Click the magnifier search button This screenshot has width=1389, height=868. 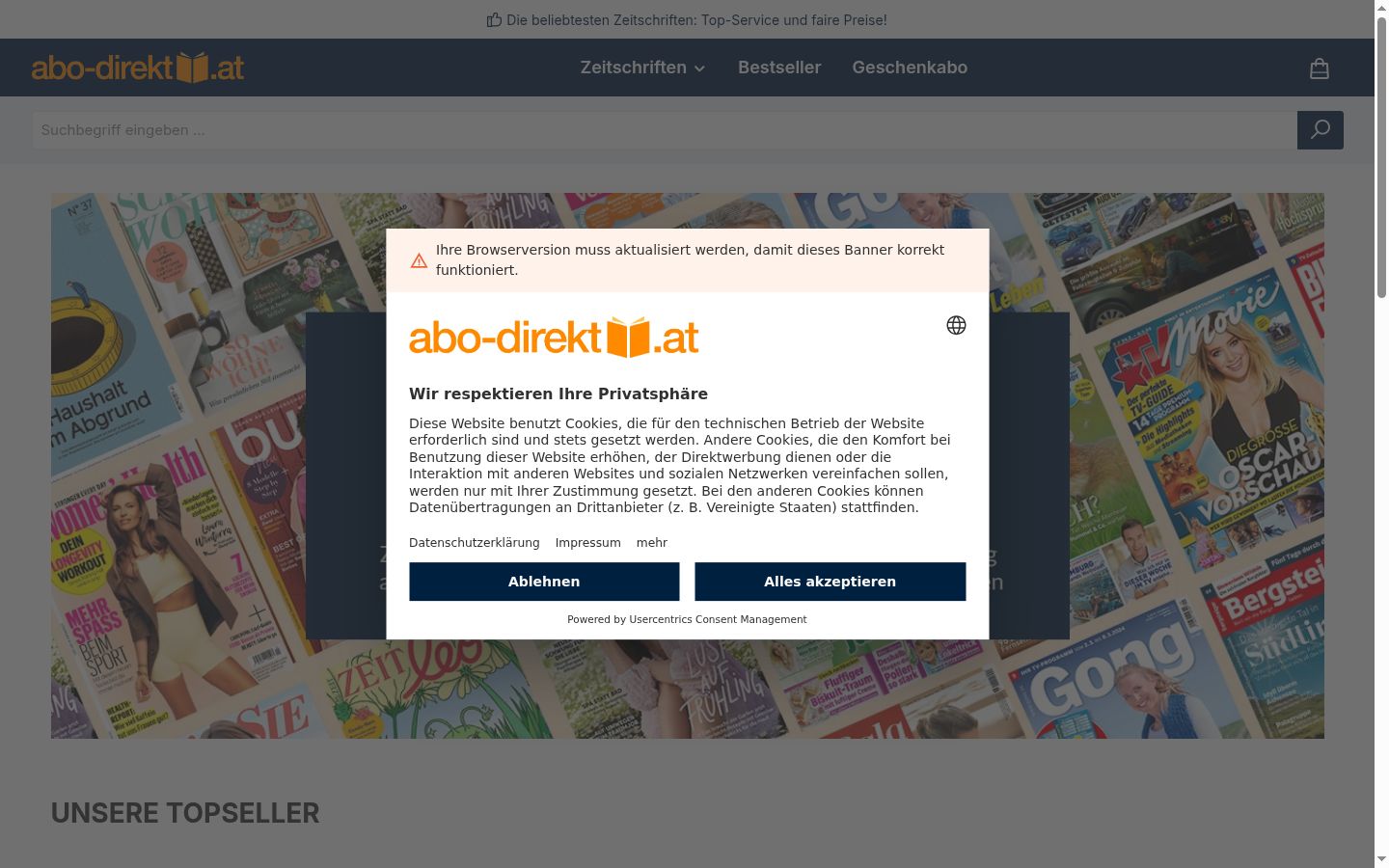tap(1321, 130)
